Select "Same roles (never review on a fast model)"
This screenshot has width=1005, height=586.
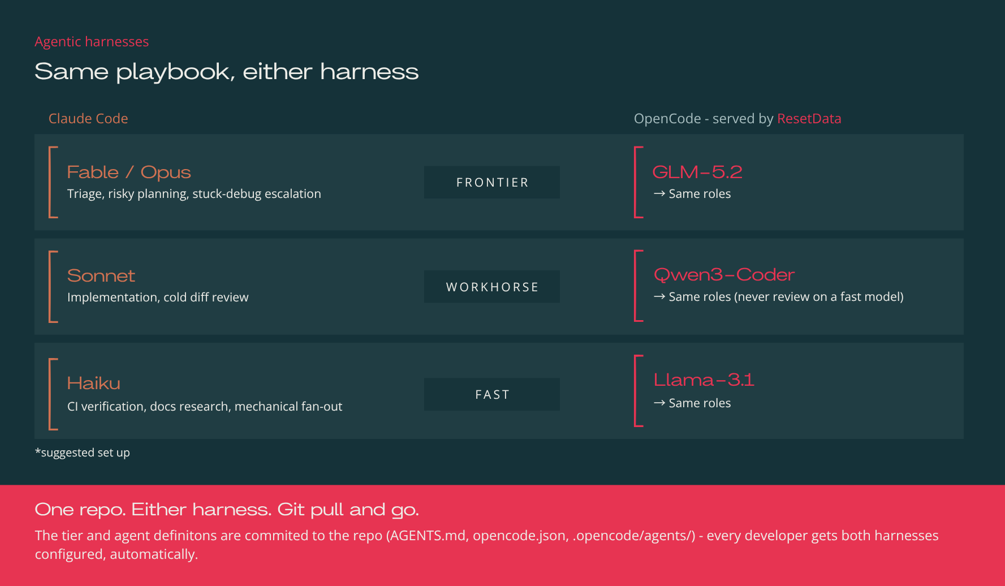786,297
